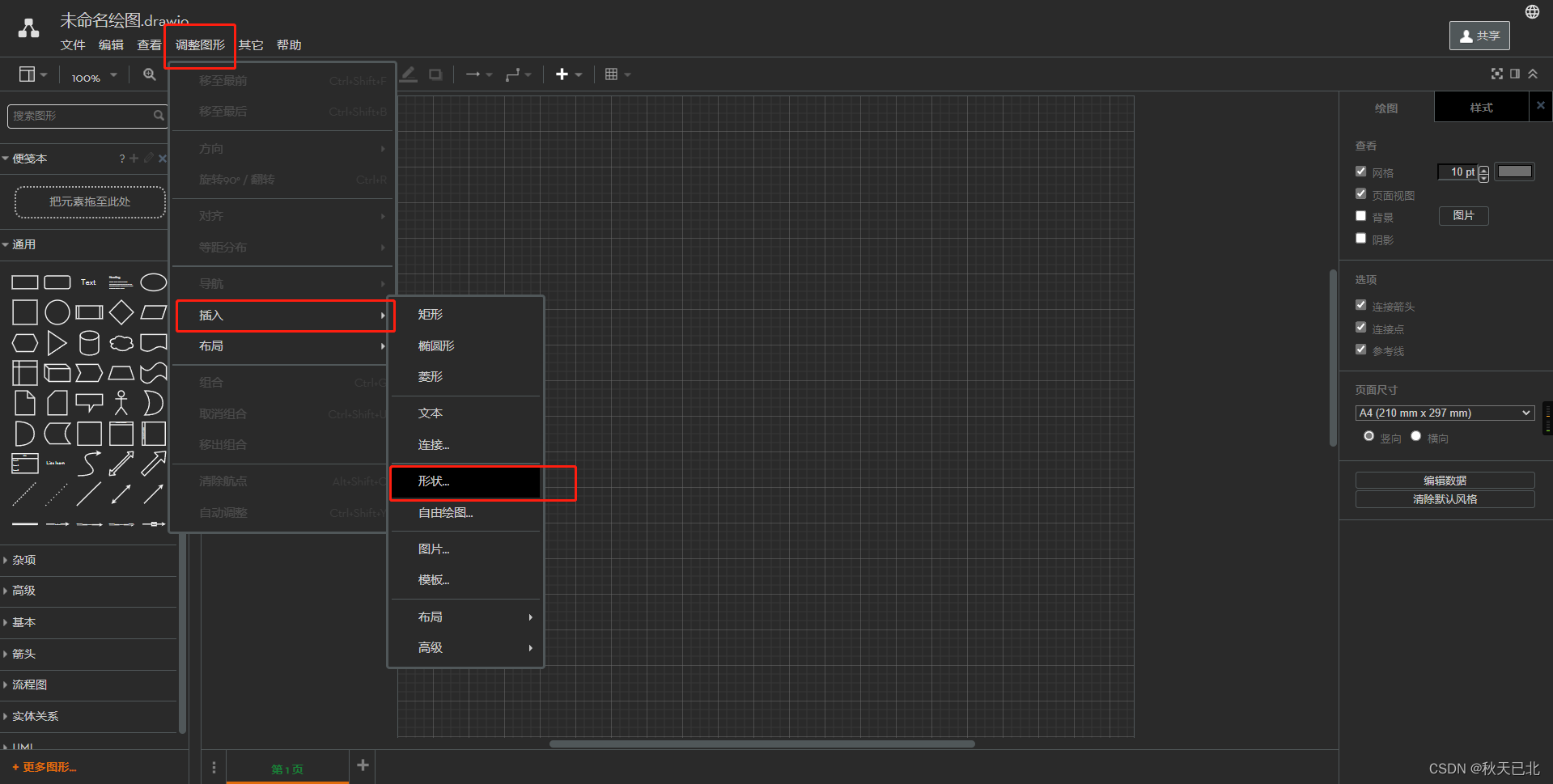Viewport: 1553px width, 784px height.
Task: Select the ellipse shape in General palette
Action: click(x=153, y=282)
